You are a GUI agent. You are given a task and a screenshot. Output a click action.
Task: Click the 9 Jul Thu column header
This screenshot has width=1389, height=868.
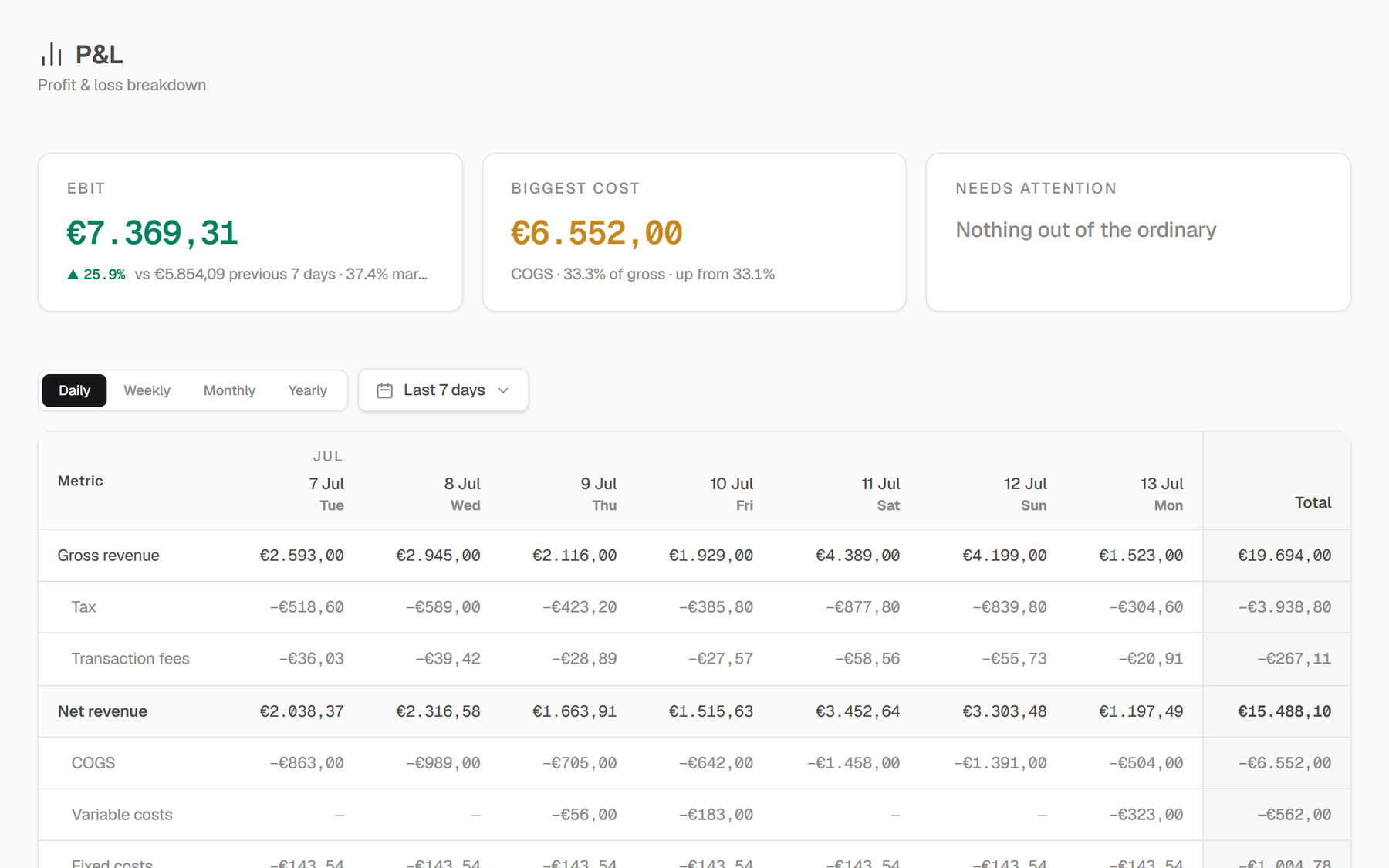pyautogui.click(x=599, y=494)
